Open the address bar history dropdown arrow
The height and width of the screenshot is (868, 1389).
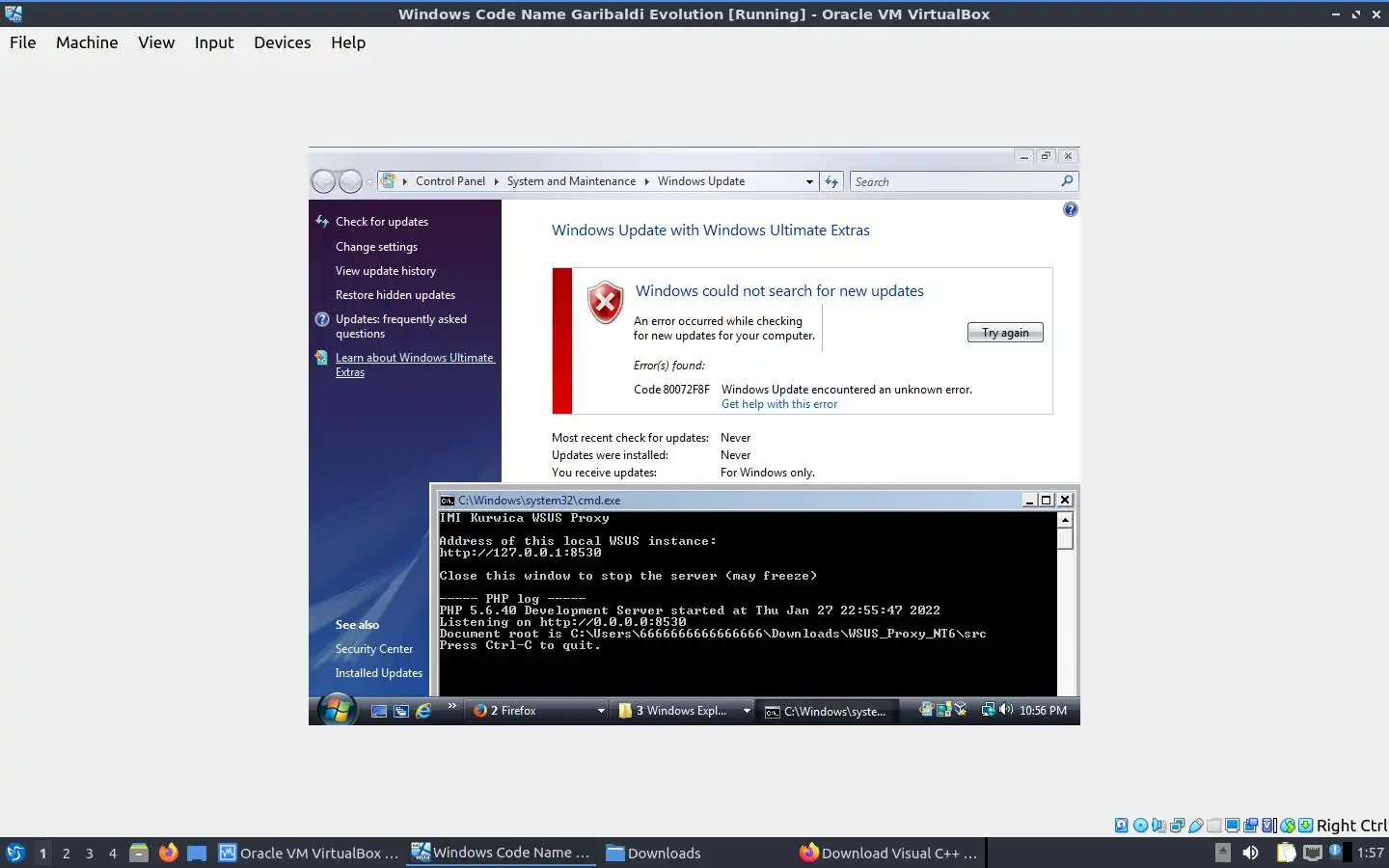click(809, 181)
